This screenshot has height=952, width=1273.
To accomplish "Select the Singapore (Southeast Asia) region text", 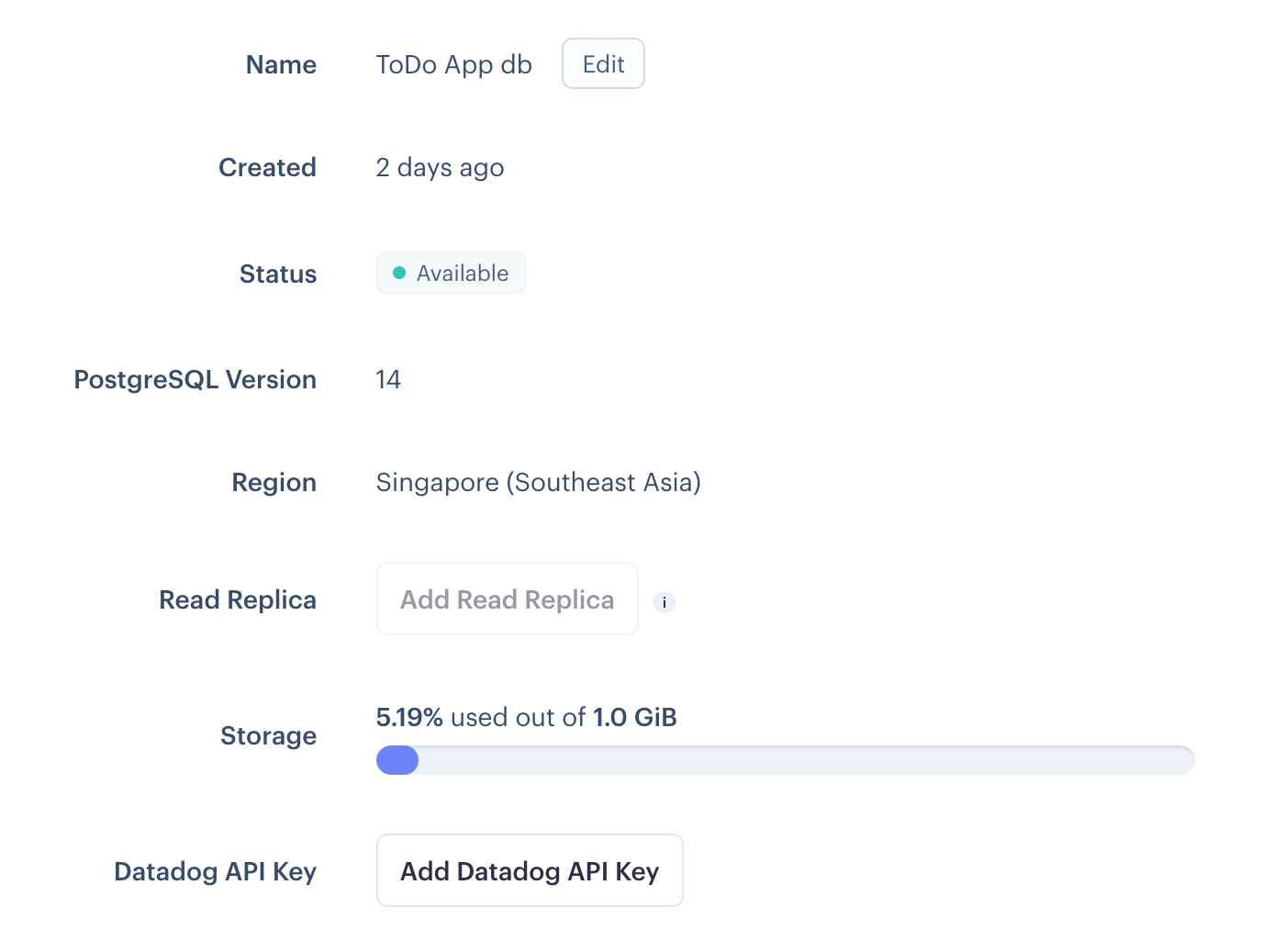I will tap(538, 483).
